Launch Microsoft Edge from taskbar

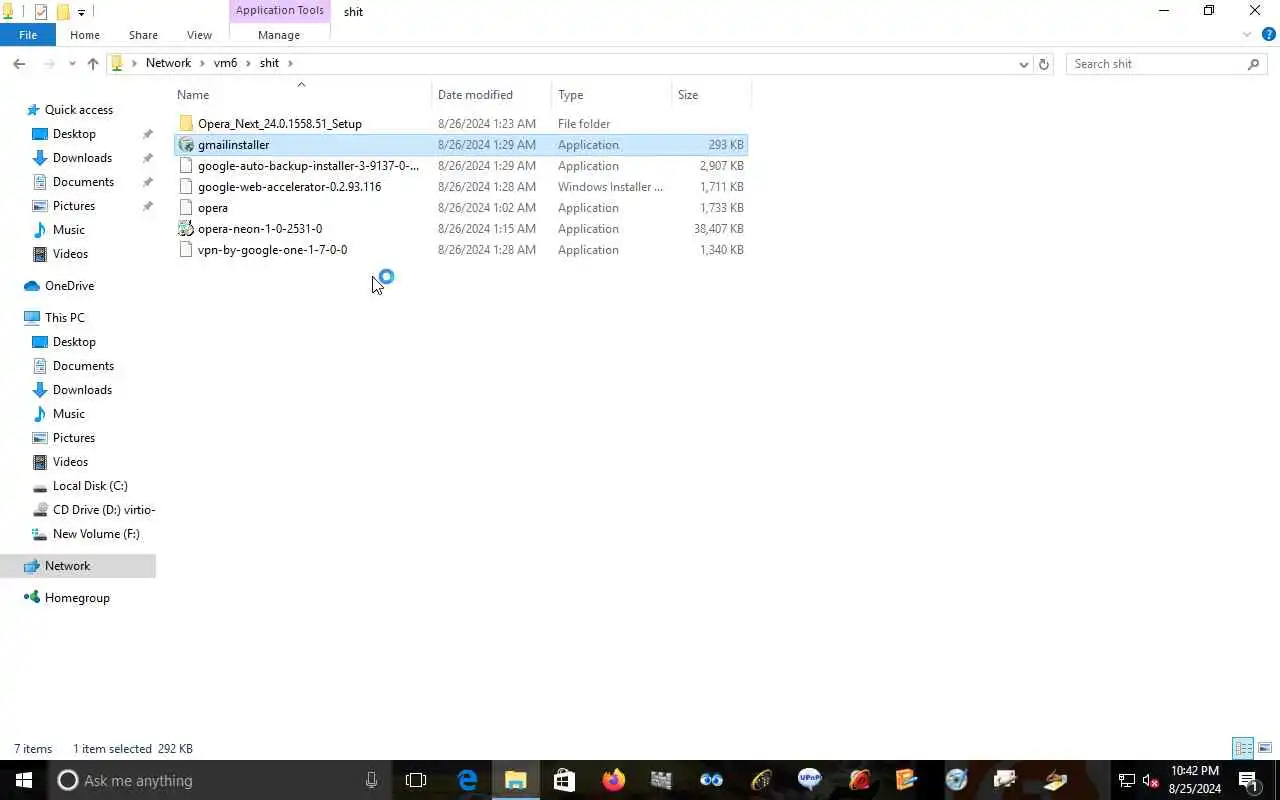click(x=467, y=780)
